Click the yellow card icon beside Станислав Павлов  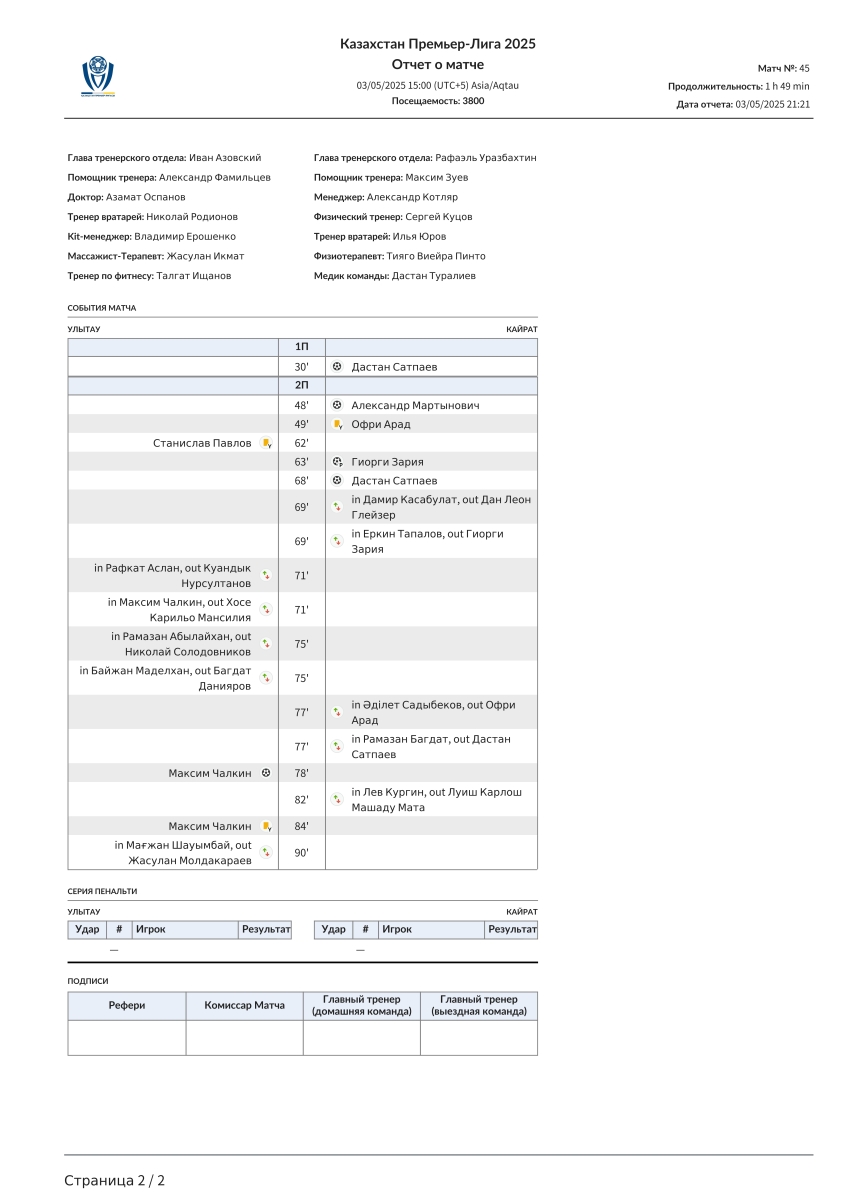[x=266, y=443]
